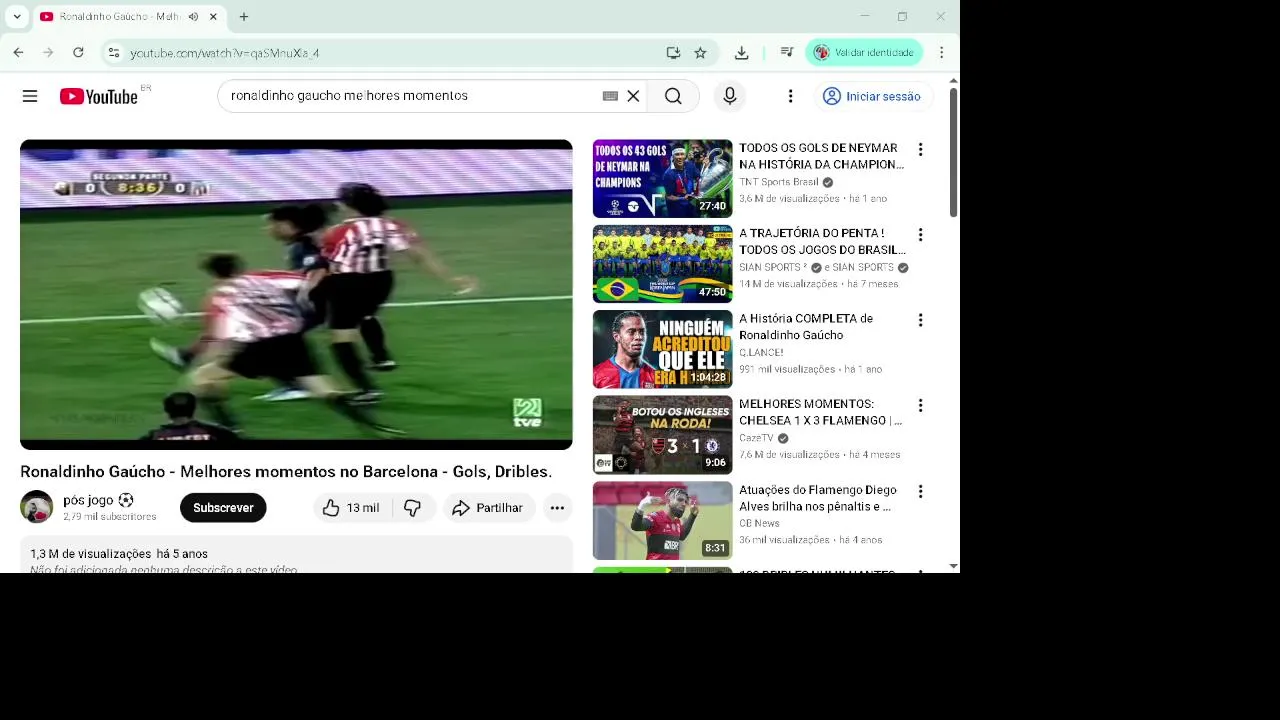View site information icon in address bar
Image resolution: width=1280 pixels, height=720 pixels.
(x=114, y=53)
